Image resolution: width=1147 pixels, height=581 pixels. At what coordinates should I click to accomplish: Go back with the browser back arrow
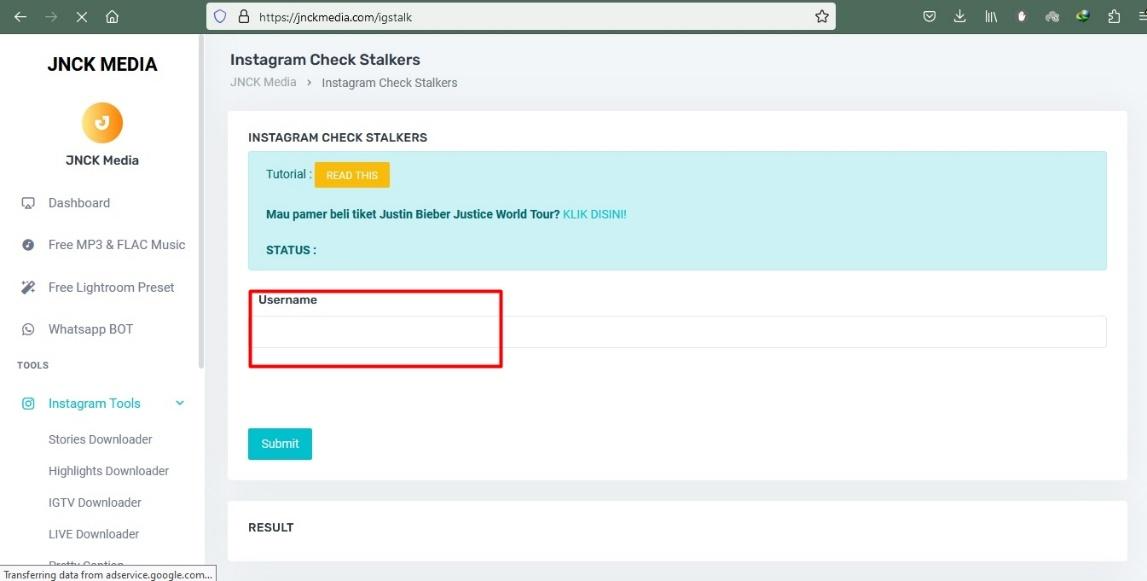pos(20,16)
